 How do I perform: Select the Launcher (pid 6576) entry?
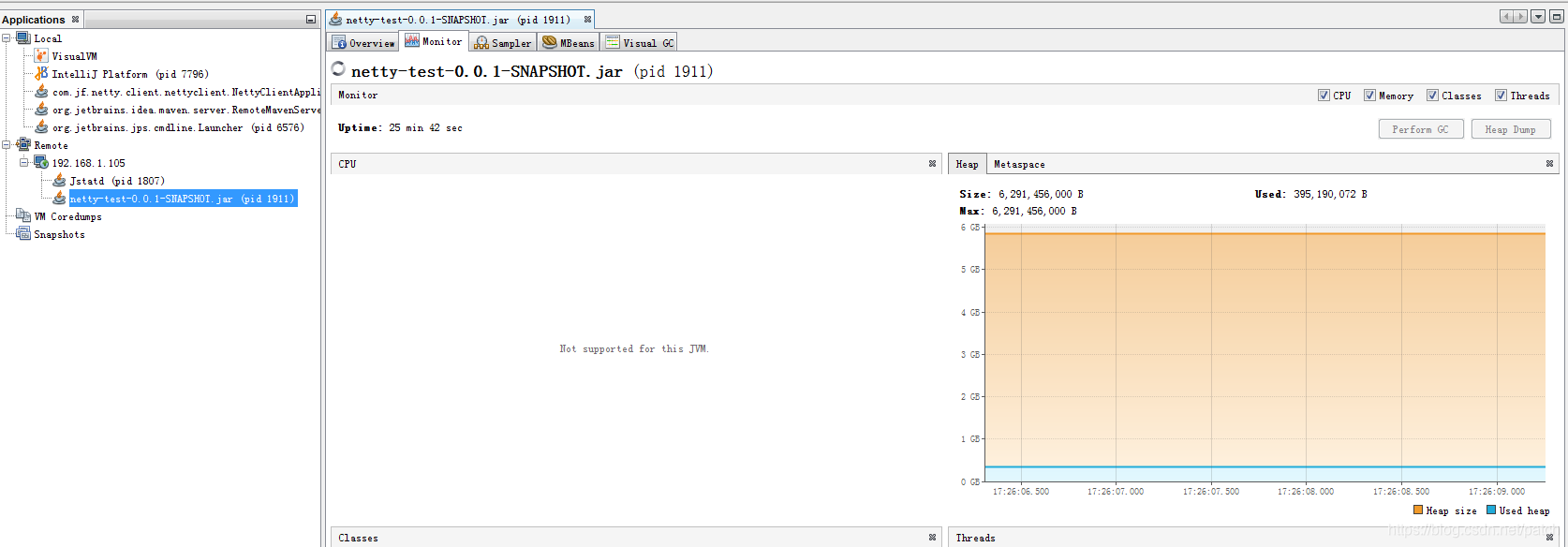pyautogui.click(x=178, y=127)
